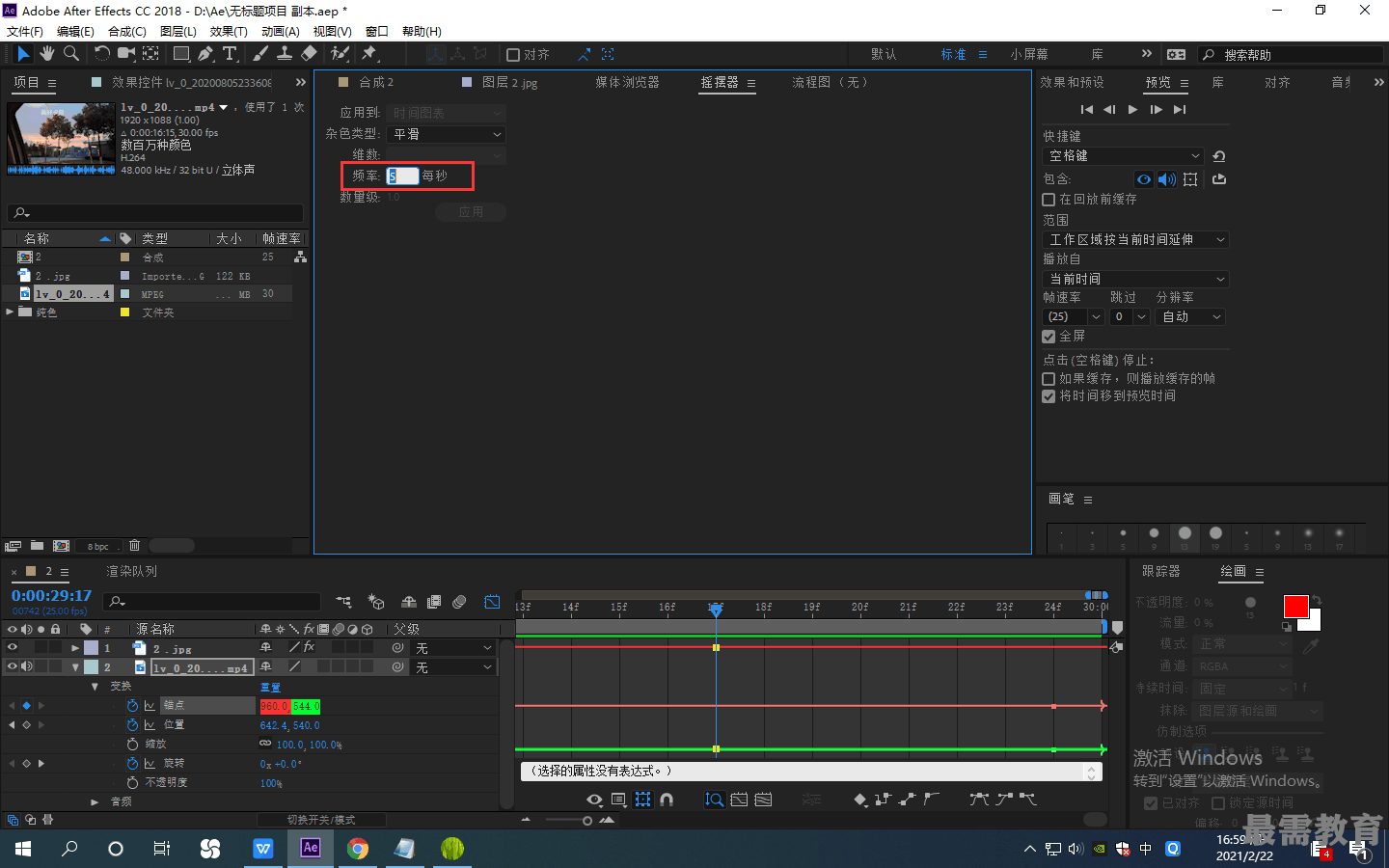Jump to first frame in preview panel
The width and height of the screenshot is (1389, 868).
(1087, 110)
